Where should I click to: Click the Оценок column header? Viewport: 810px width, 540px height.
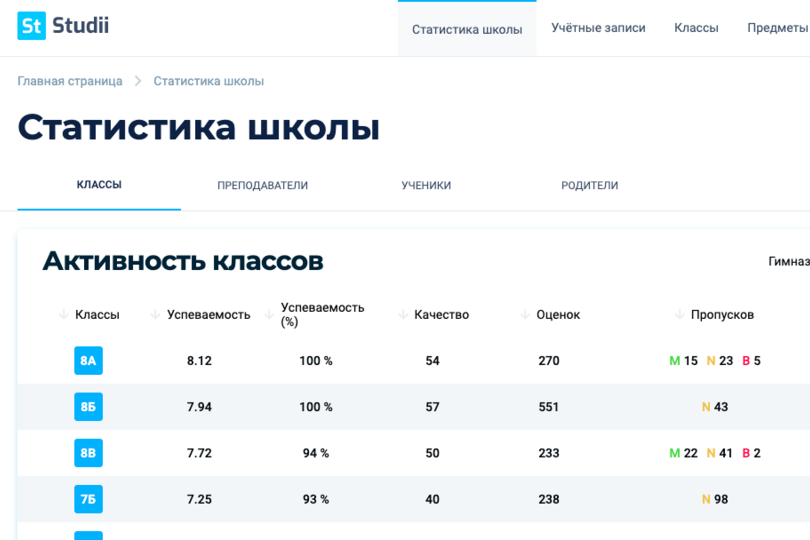coord(558,315)
